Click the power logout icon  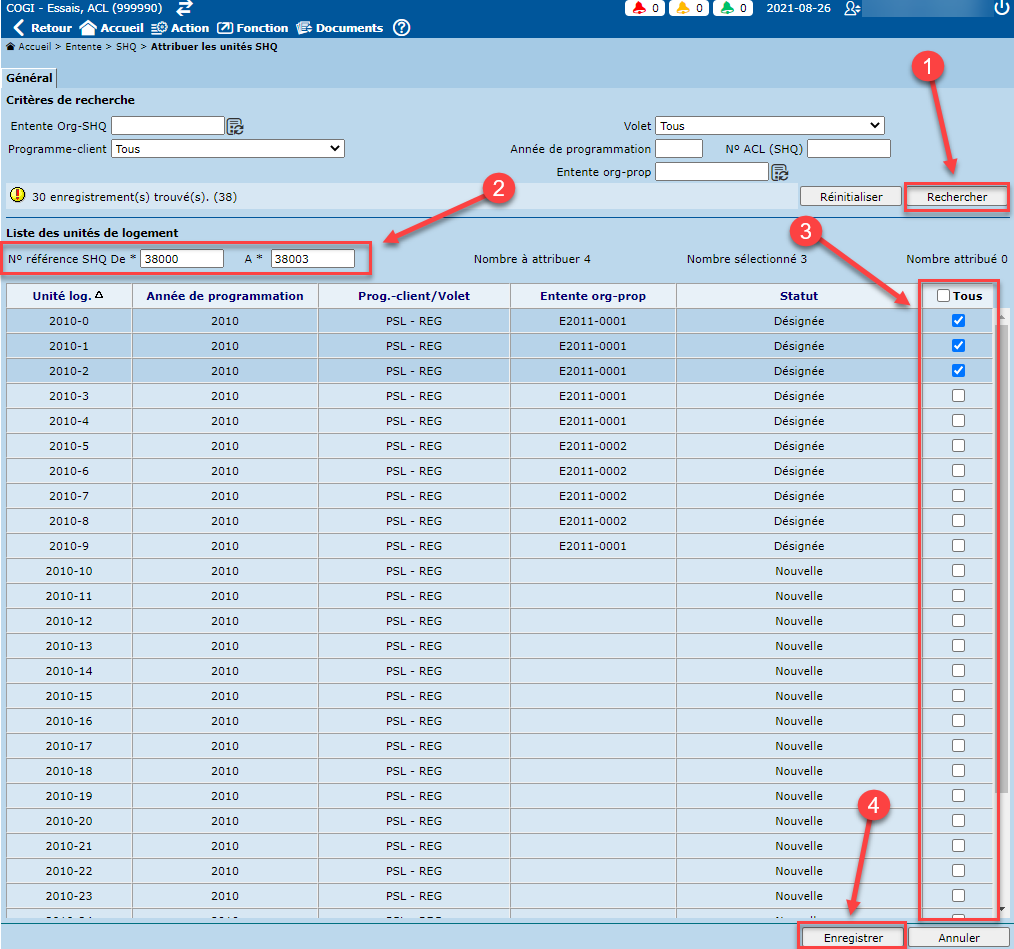click(x=1001, y=8)
